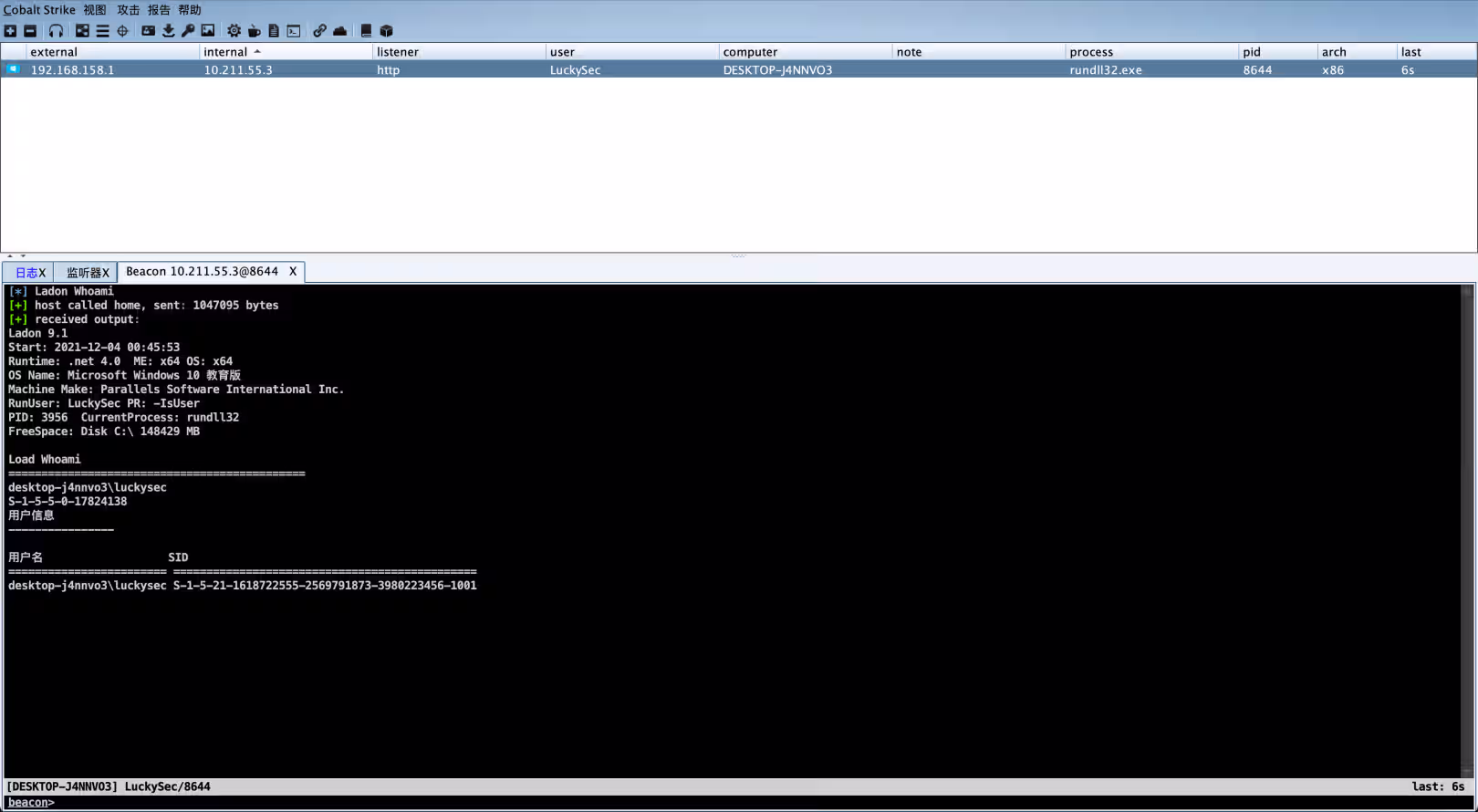Click the key credentials icon

[188, 31]
